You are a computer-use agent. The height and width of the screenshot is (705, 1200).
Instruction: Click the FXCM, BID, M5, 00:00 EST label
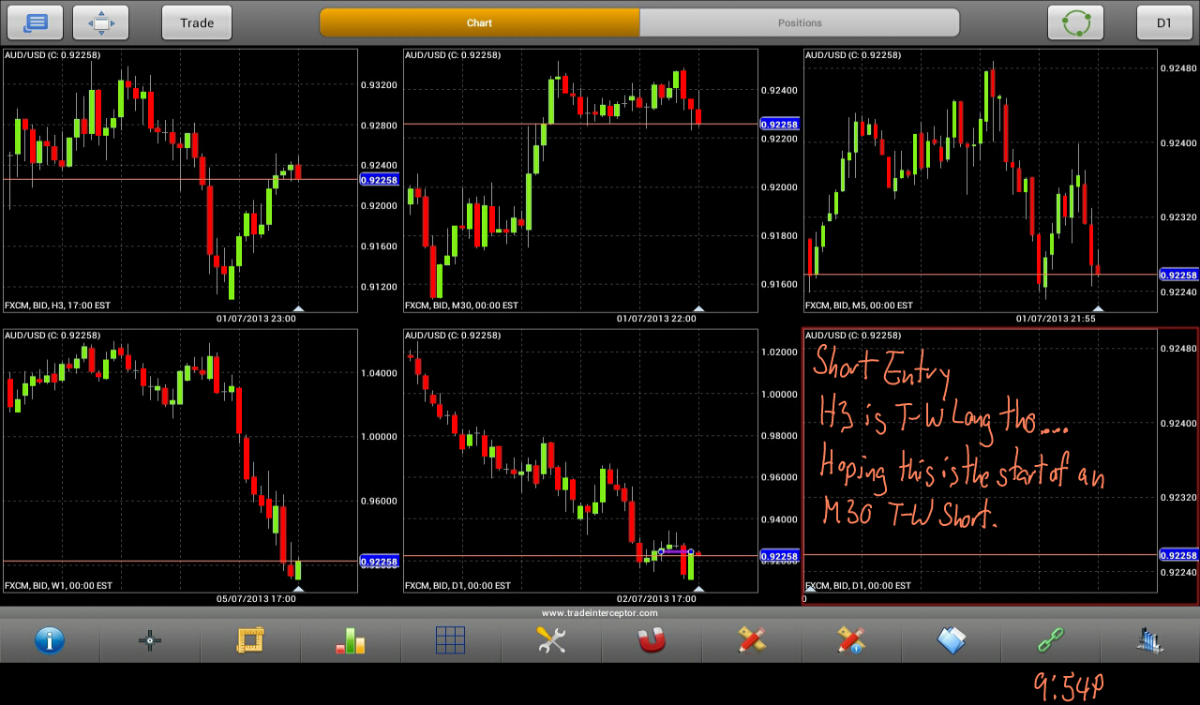(859, 305)
